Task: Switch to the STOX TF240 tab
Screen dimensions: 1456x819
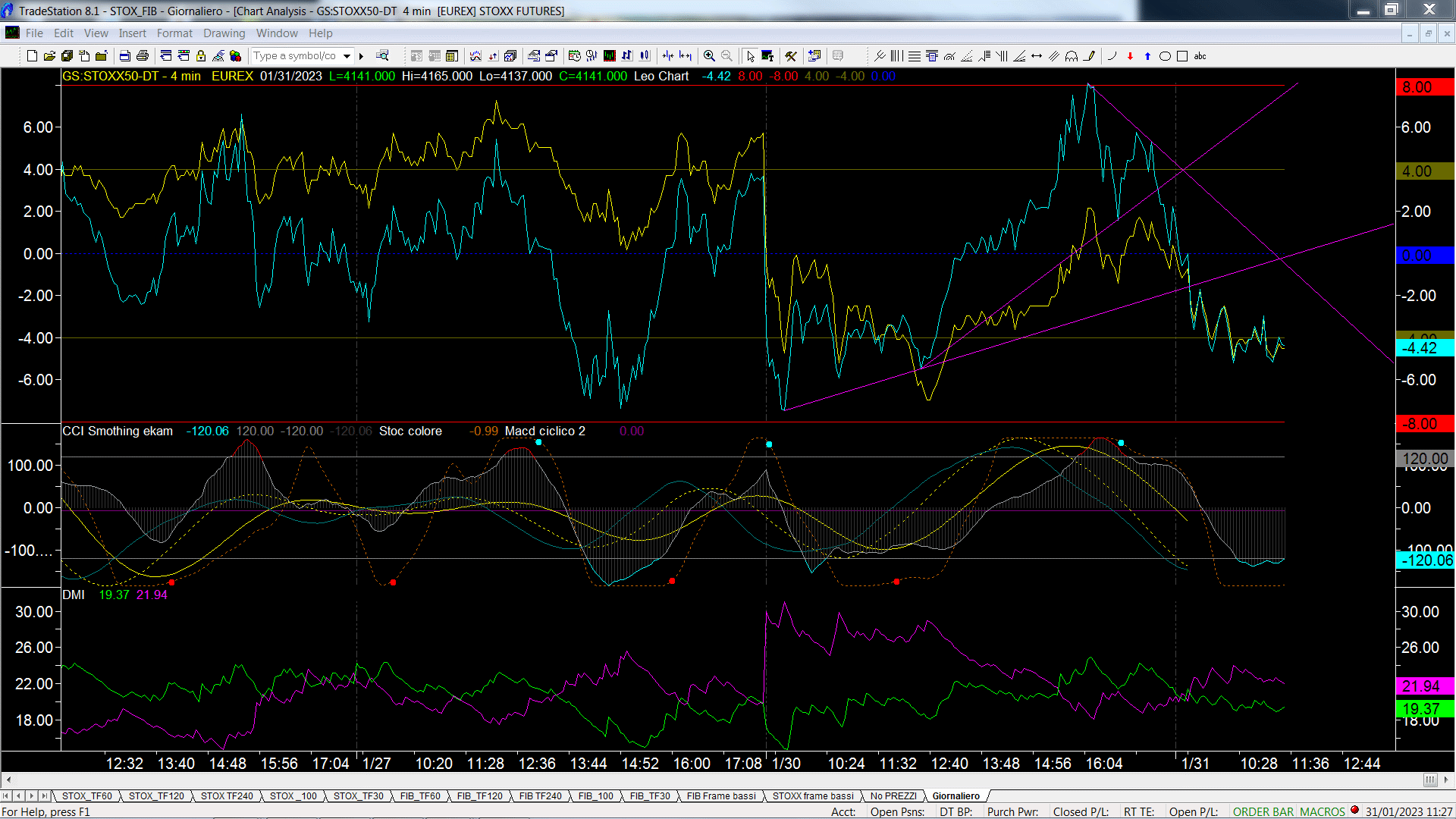Action: [x=227, y=796]
